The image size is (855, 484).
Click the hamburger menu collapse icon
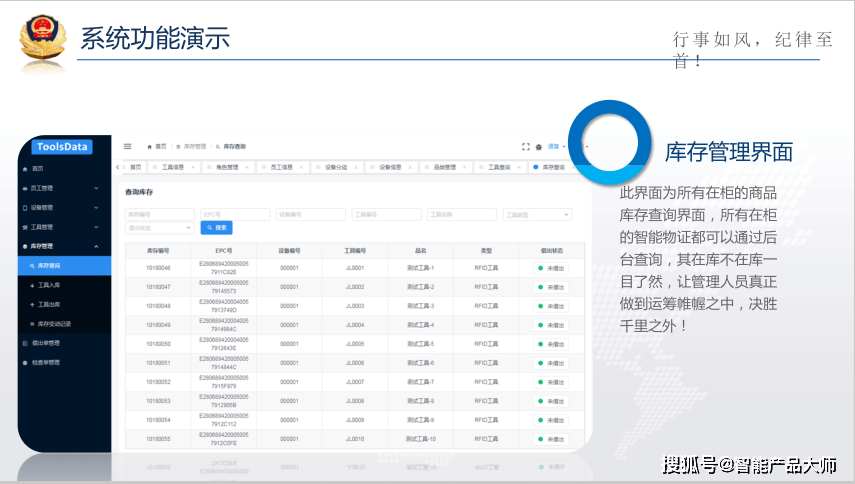(x=128, y=146)
